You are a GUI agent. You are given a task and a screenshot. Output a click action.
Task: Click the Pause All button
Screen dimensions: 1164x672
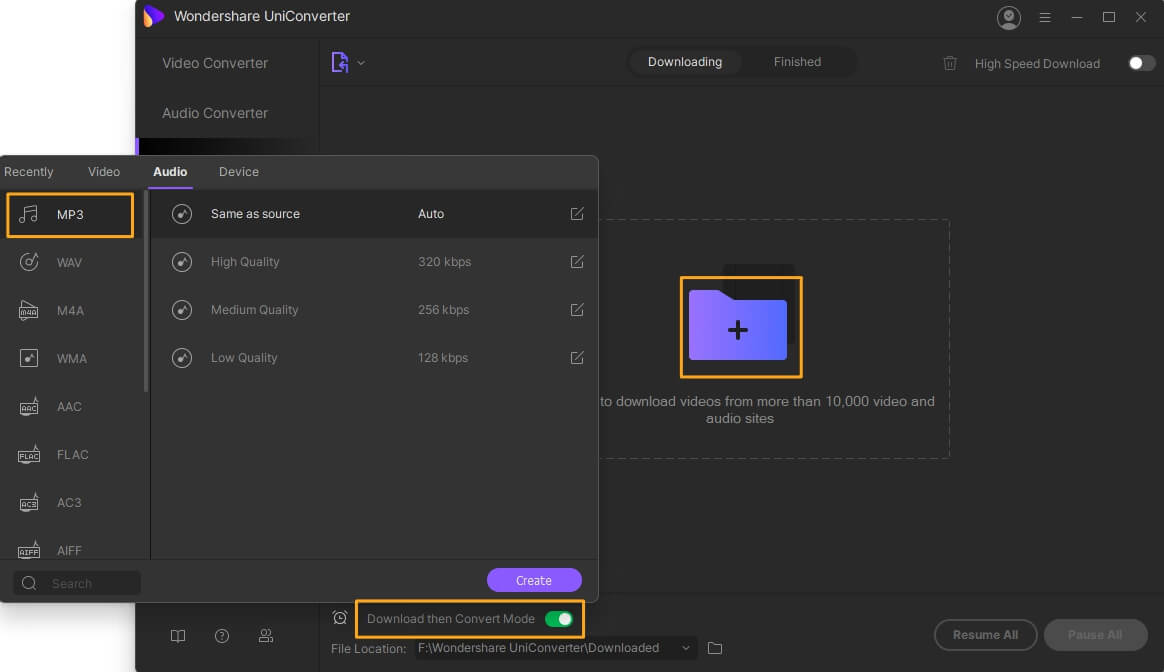(x=1095, y=635)
